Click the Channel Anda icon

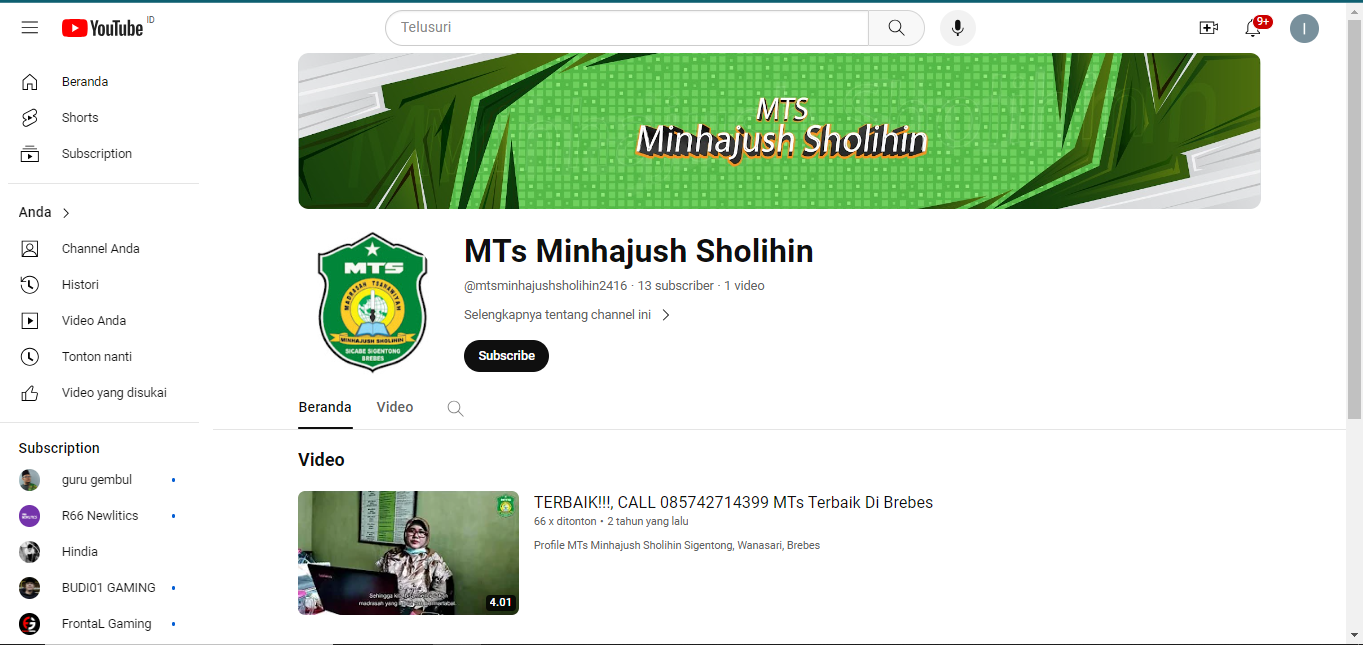[x=30, y=249]
